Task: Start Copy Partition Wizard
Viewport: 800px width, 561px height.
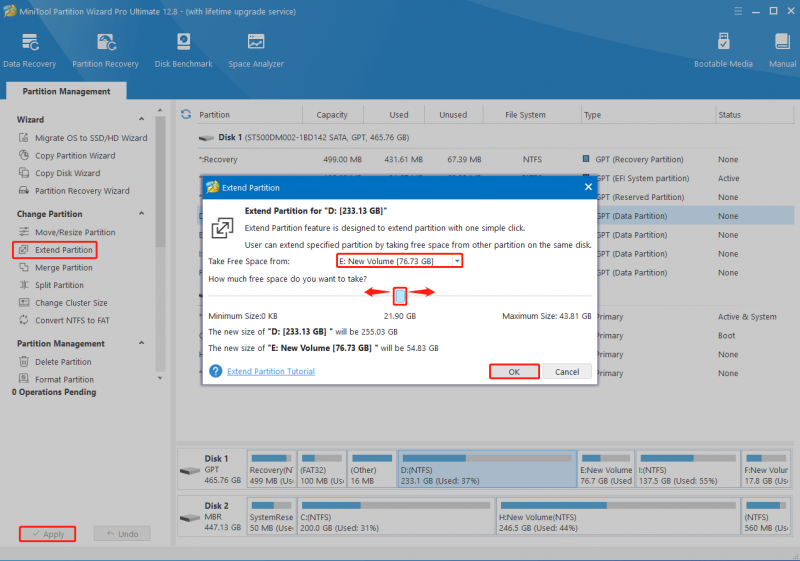Action: (67, 156)
